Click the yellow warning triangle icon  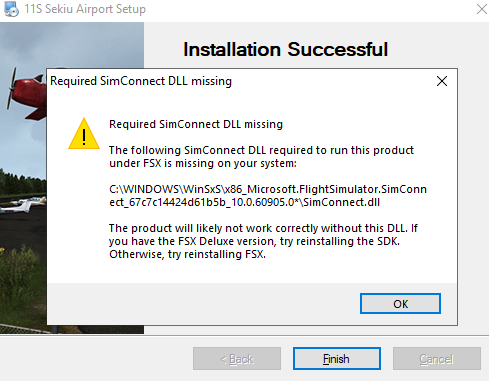(x=84, y=134)
